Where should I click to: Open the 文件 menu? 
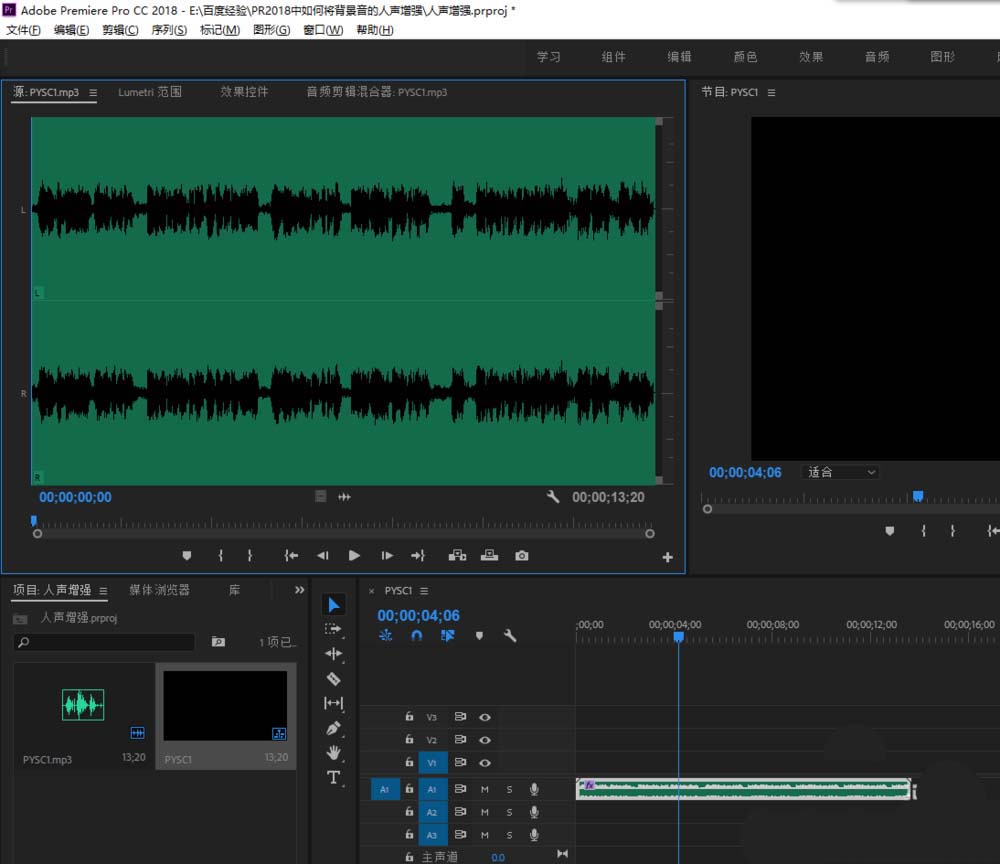coord(23,30)
